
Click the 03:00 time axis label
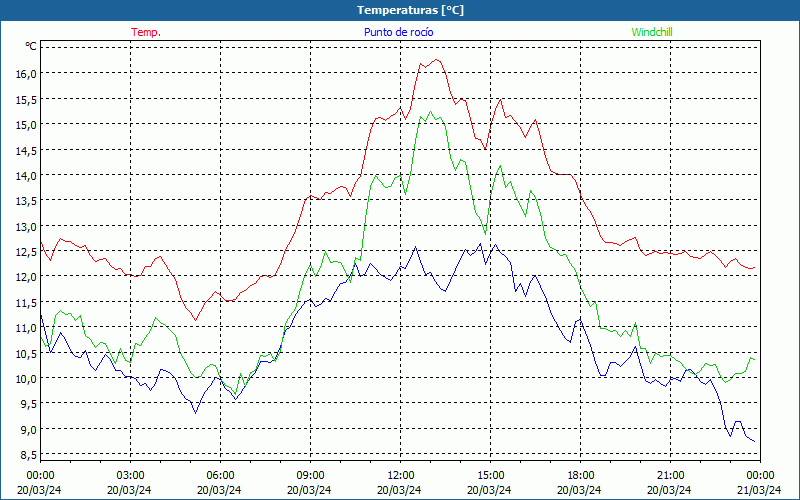[131, 476]
